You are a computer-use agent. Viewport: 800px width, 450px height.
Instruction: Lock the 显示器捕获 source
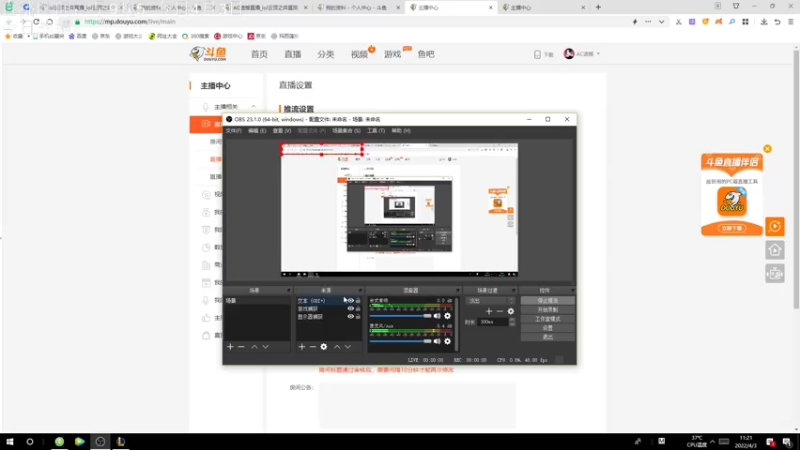(358, 317)
